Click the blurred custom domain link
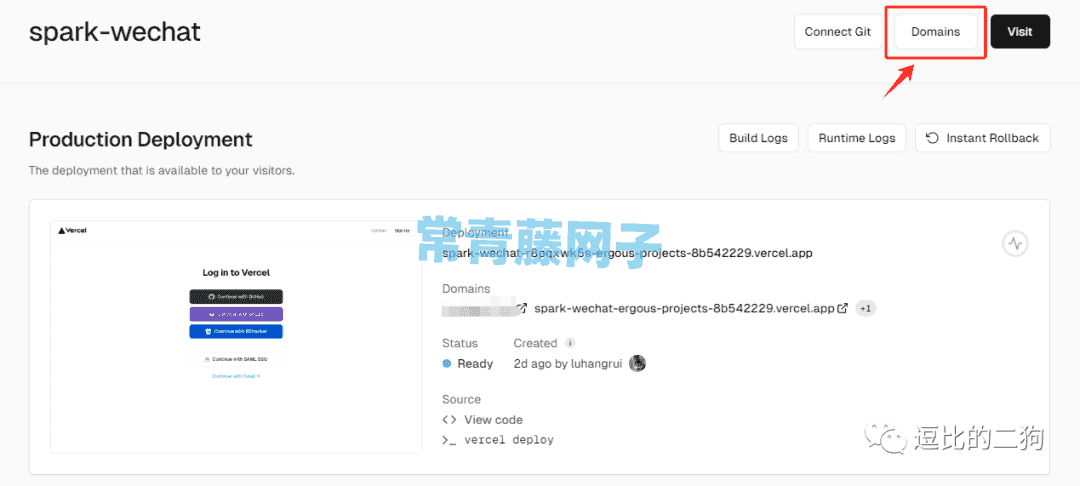1080x486 pixels. 479,308
